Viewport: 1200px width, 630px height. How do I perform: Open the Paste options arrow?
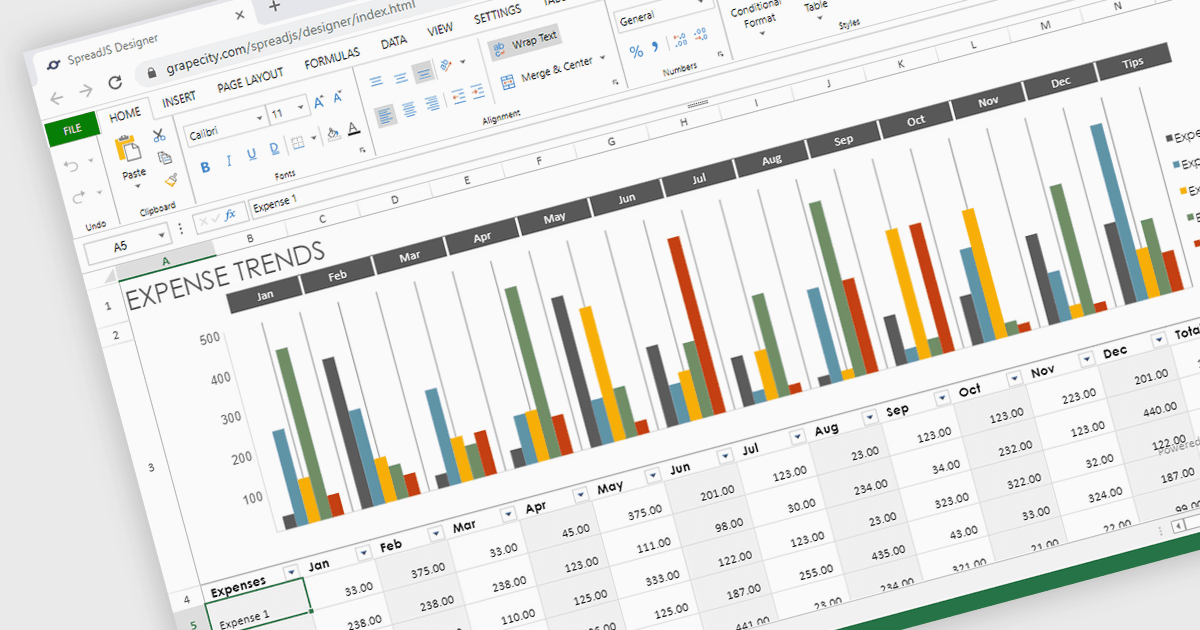coord(137,188)
